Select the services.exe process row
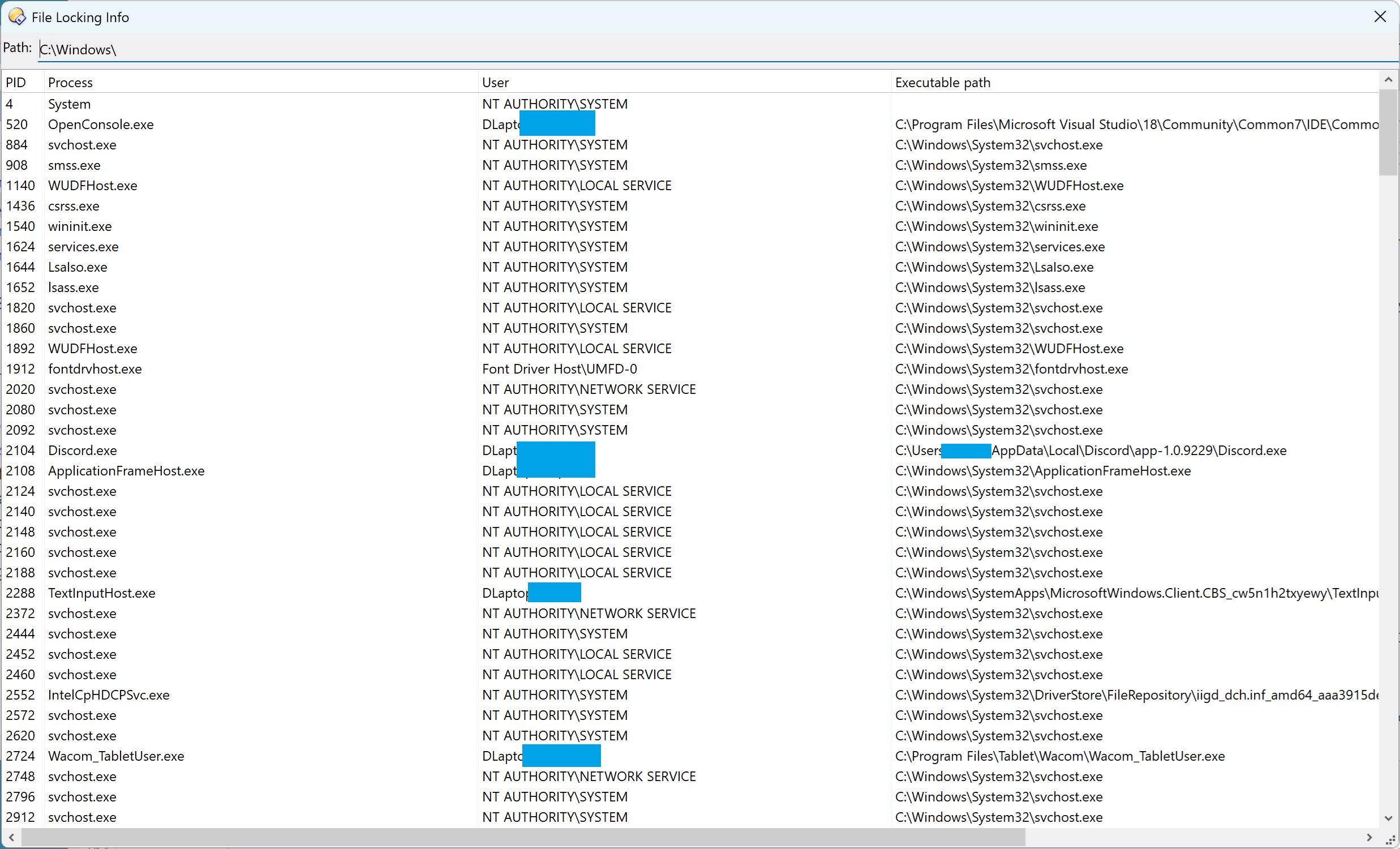Screen dimensions: 1400x849 (690, 247)
